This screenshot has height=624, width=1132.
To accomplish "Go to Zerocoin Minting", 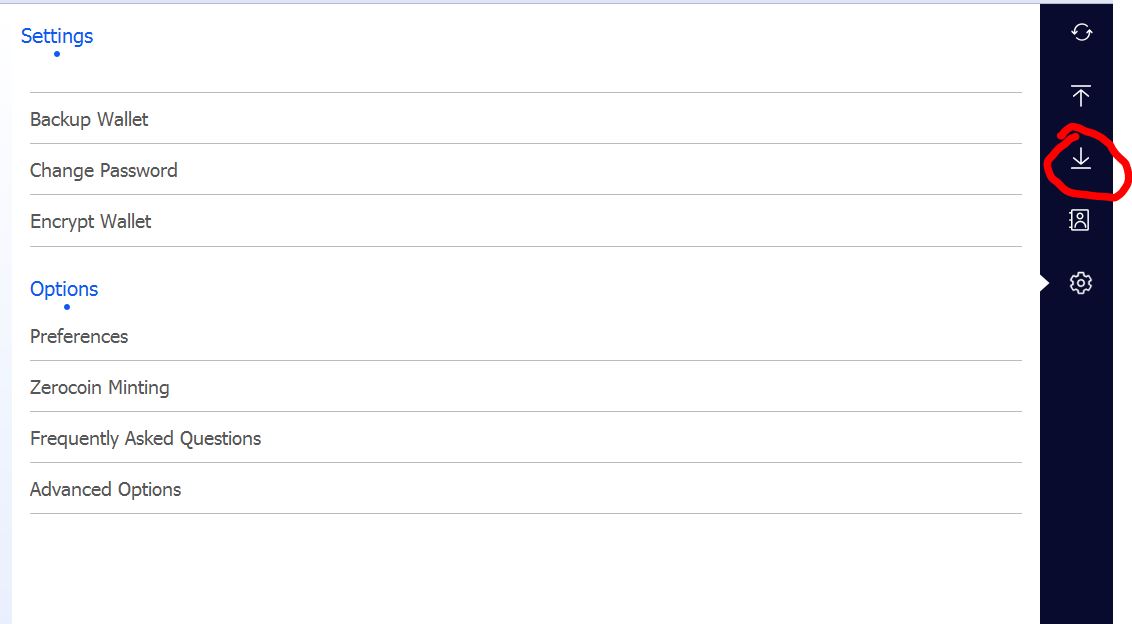I will (100, 387).
